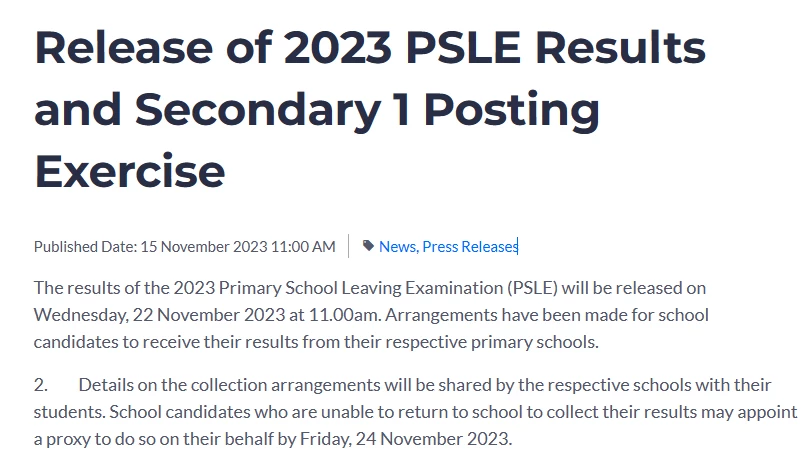Viewport: 810px width, 456px height.
Task: Open the News category link
Action: pyautogui.click(x=397, y=247)
